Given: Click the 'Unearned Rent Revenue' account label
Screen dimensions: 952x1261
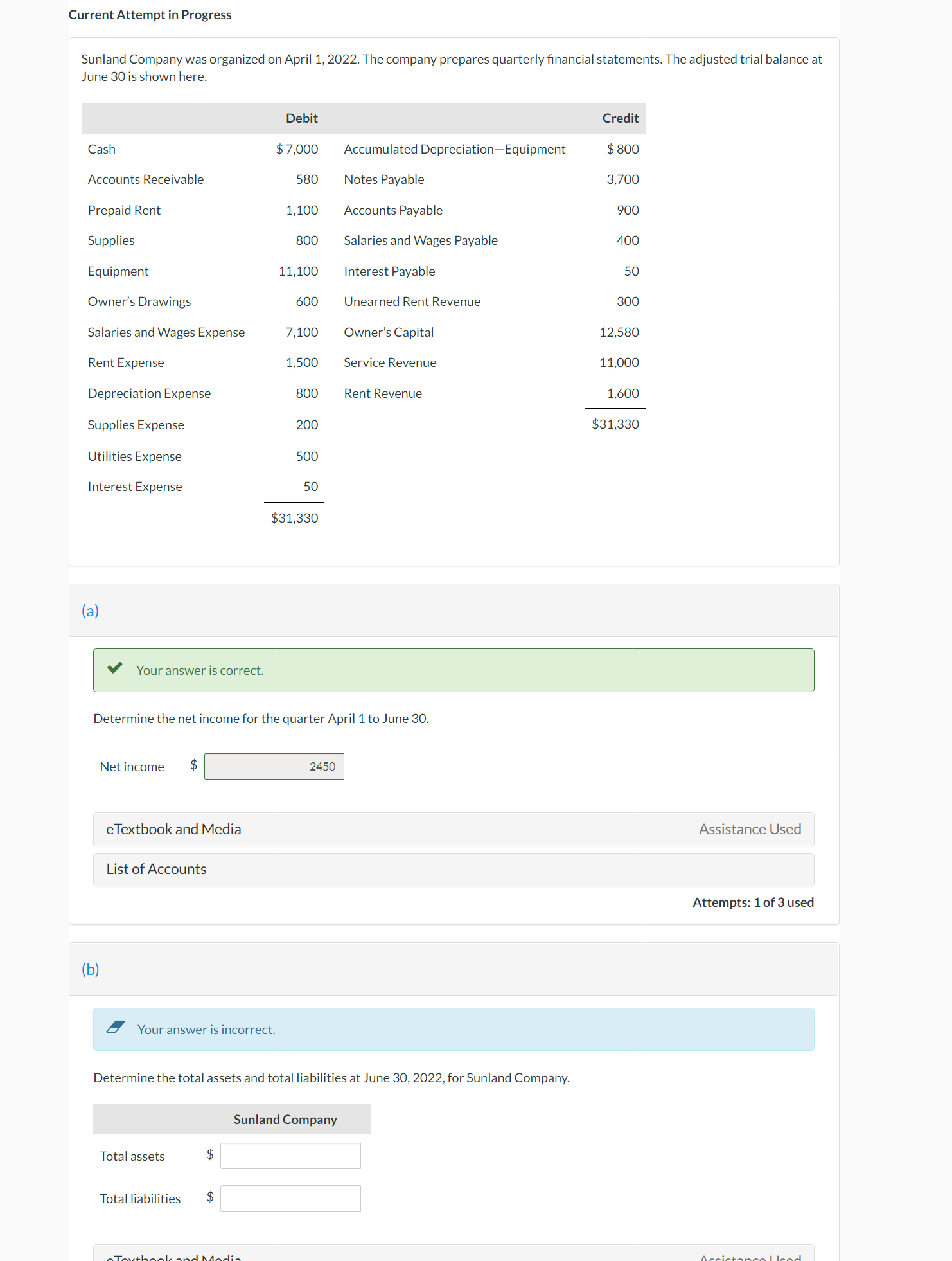Looking at the screenshot, I should [x=412, y=301].
